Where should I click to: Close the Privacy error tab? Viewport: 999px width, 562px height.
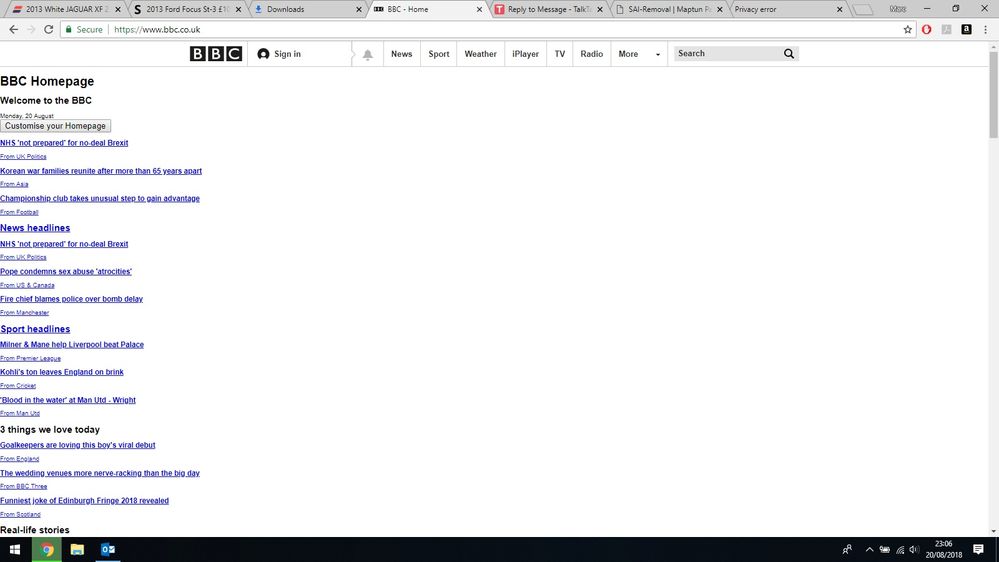click(x=839, y=10)
